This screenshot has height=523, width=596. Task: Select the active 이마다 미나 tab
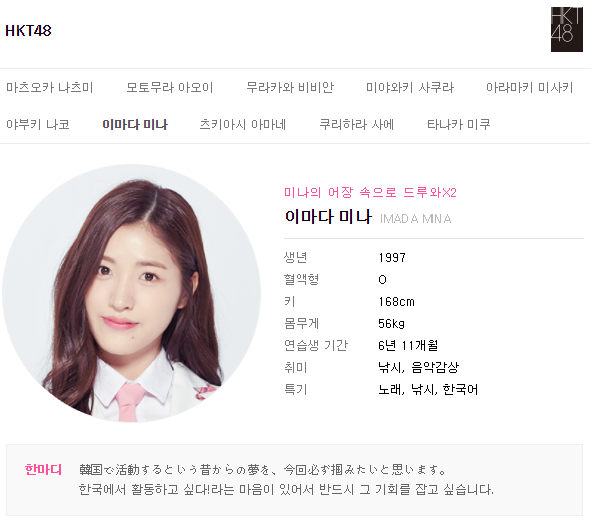click(135, 125)
